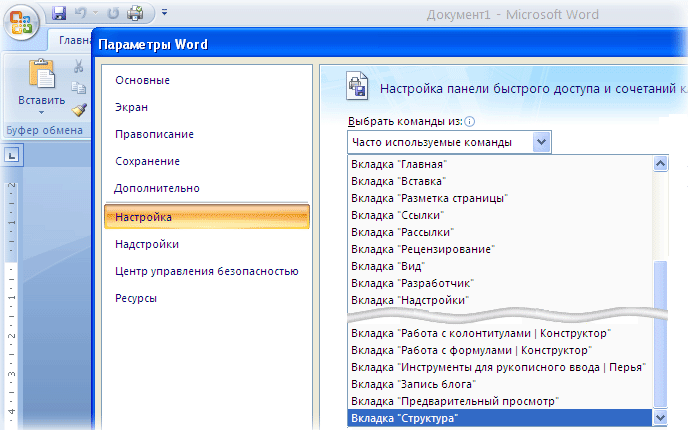The height and width of the screenshot is (433, 688).
Task: Click the Cut scissors icon
Action: point(79,66)
